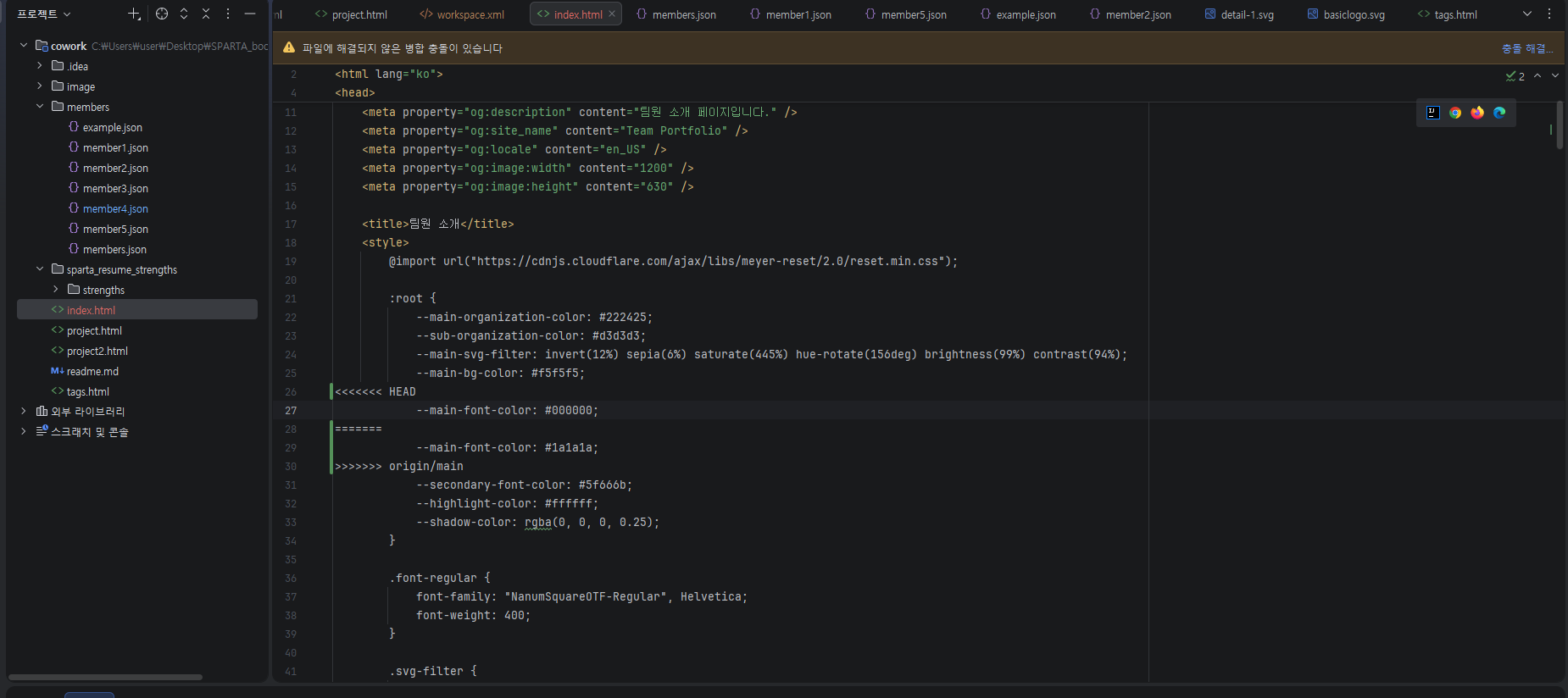
Task: Click the editor vertical scrollbar thumb
Action: point(1560,125)
